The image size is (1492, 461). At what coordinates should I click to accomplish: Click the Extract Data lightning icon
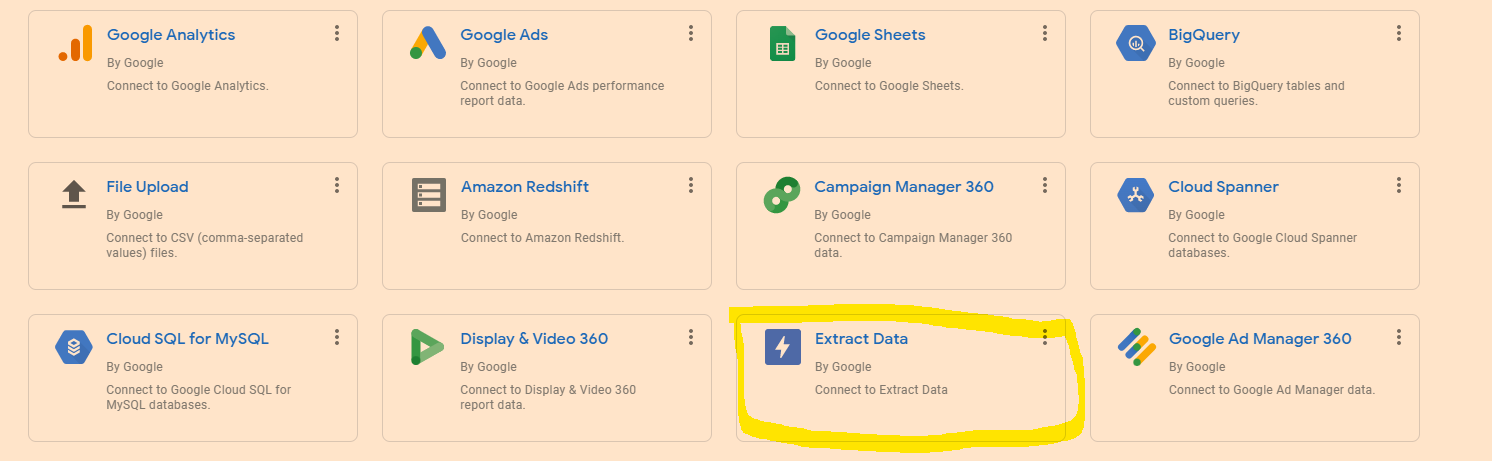[782, 347]
